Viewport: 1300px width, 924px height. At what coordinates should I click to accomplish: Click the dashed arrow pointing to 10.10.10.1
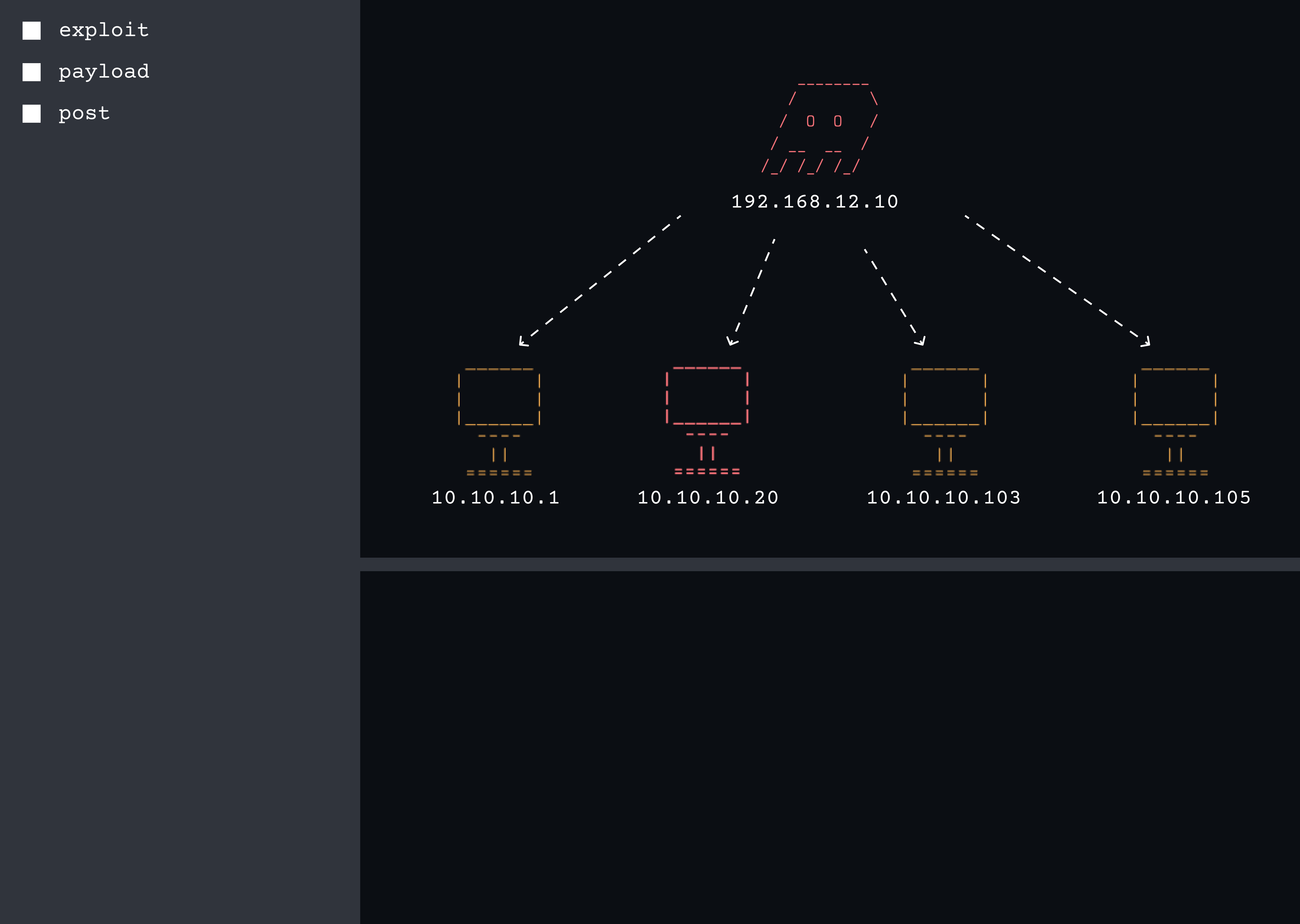(601, 279)
